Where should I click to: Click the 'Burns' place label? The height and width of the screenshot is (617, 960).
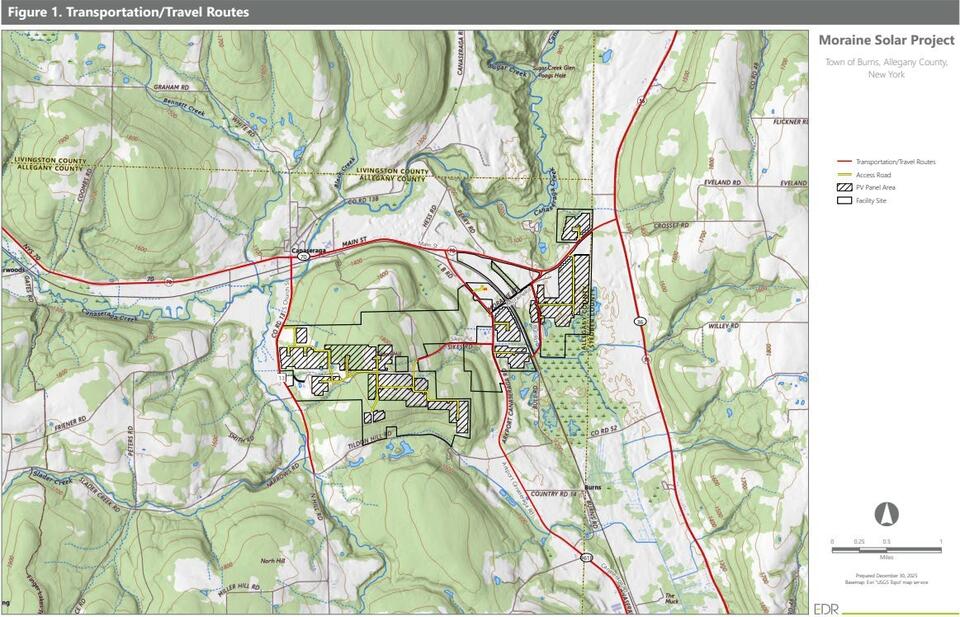coord(593,487)
